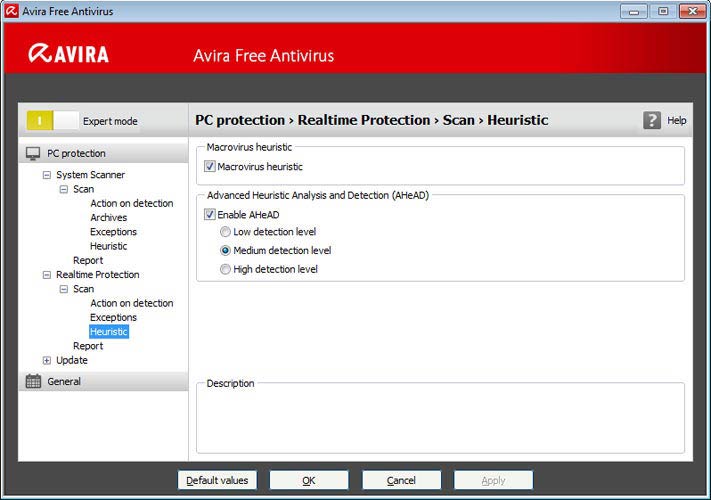Click the Avira umbrella icon in title bar
The image size is (711, 500).
tap(12, 11)
